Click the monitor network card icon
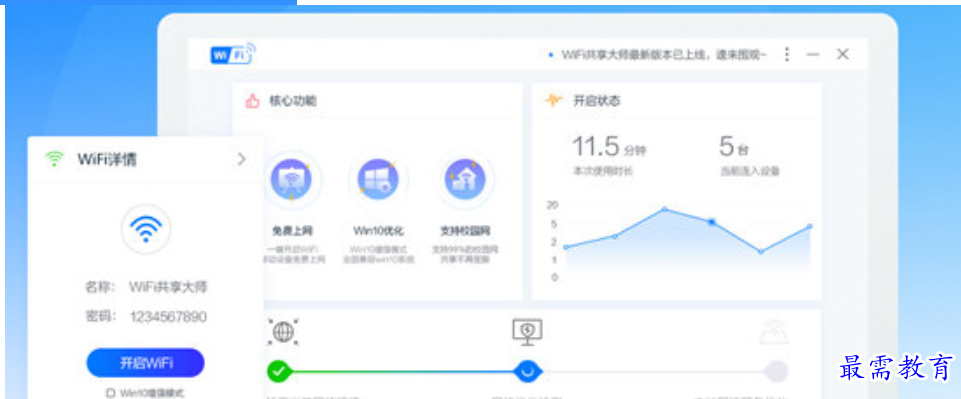 coord(527,332)
